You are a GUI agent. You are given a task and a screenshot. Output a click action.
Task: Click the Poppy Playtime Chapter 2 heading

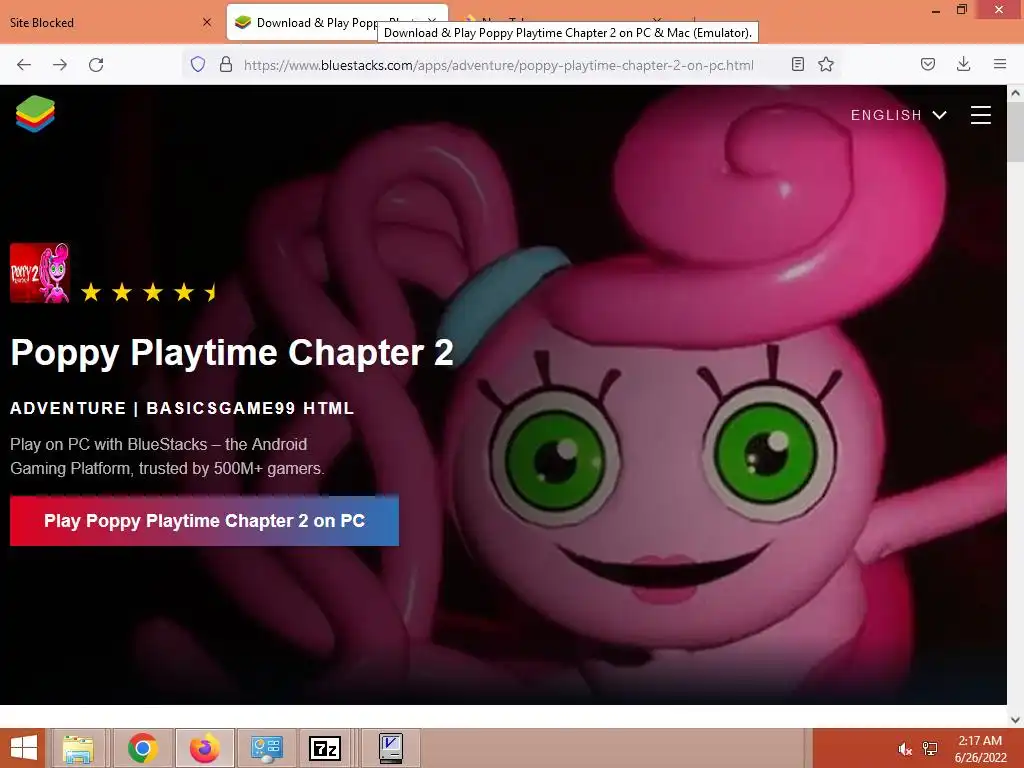tap(232, 353)
